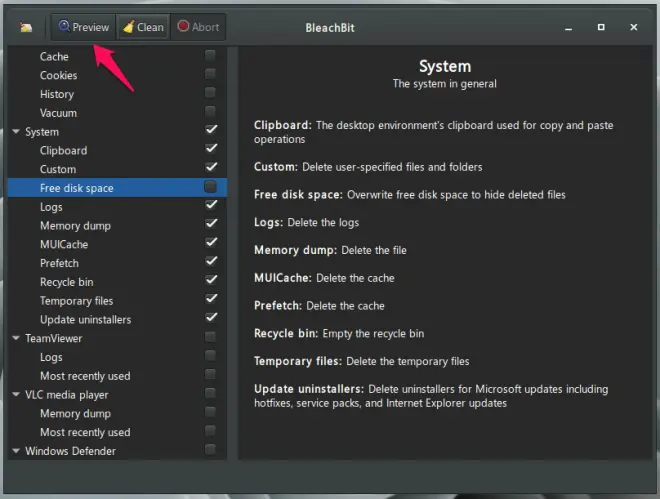Screen dimensions: 660x499
Task: Select the Recycle bin row
Action: pyautogui.click(x=117, y=282)
